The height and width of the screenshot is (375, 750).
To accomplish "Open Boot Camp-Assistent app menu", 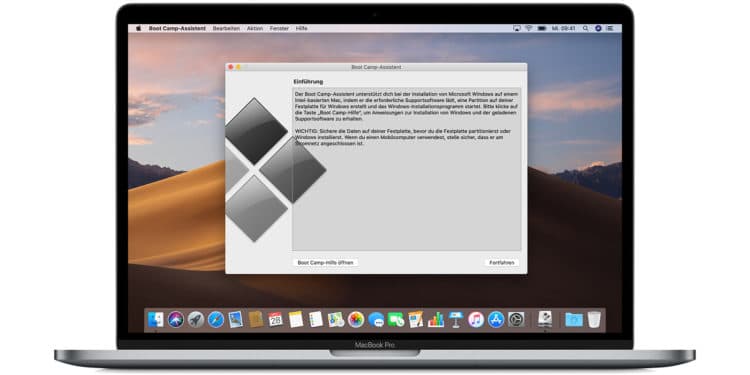I will tap(177, 28).
